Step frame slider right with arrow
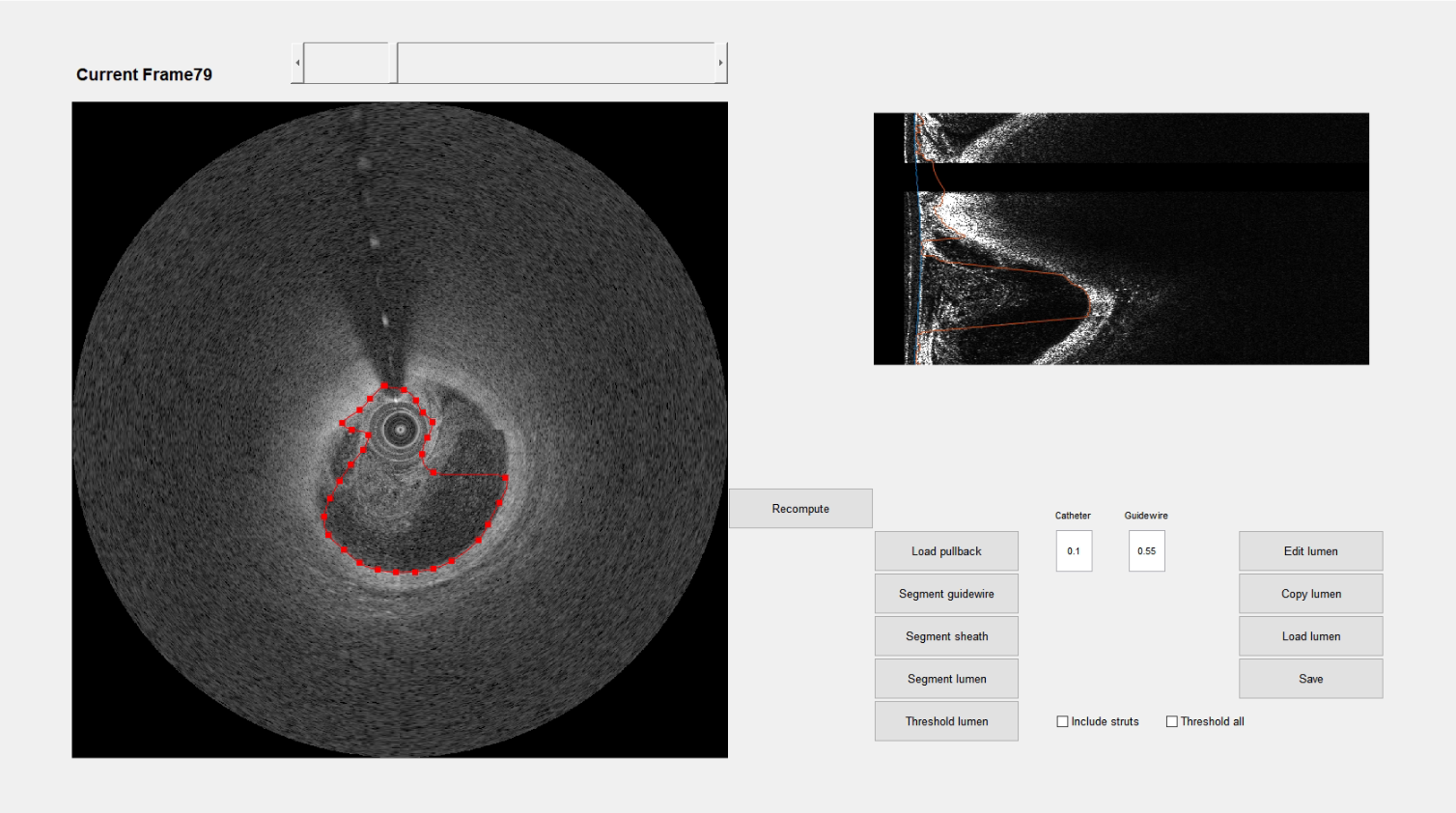The width and height of the screenshot is (1456, 813). click(720, 63)
